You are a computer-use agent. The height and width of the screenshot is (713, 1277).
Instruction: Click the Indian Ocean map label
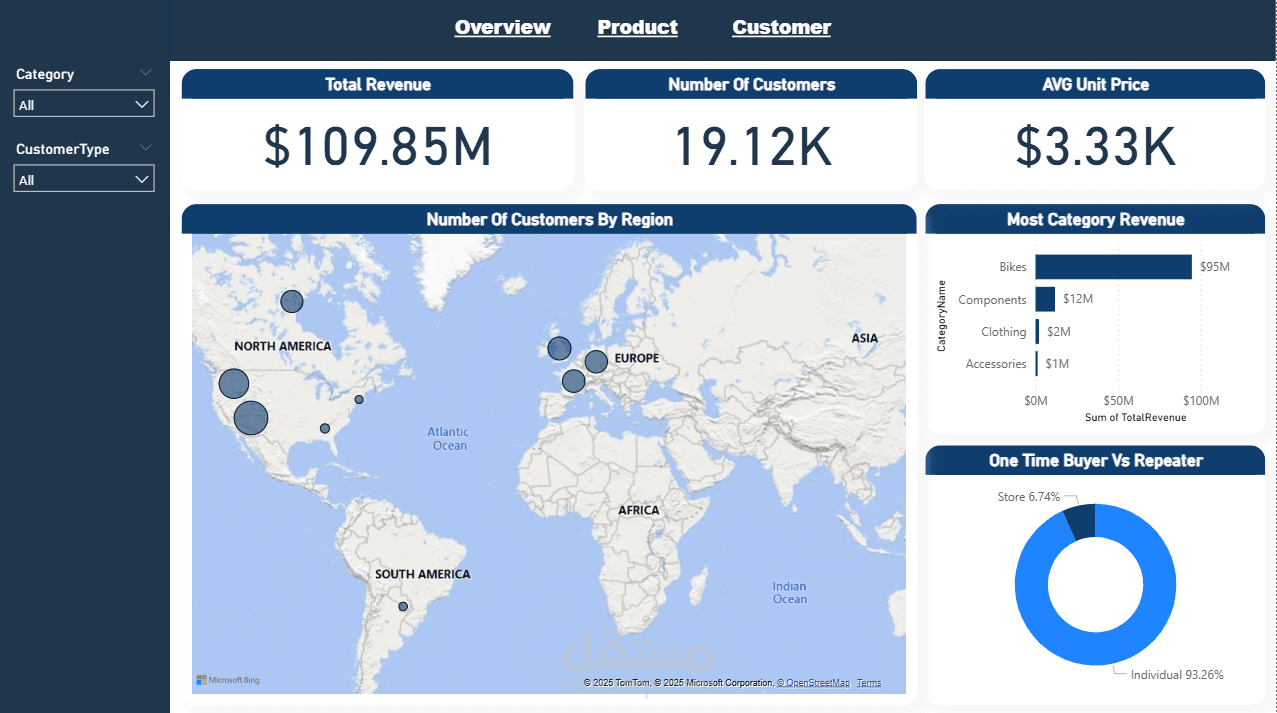[790, 592]
